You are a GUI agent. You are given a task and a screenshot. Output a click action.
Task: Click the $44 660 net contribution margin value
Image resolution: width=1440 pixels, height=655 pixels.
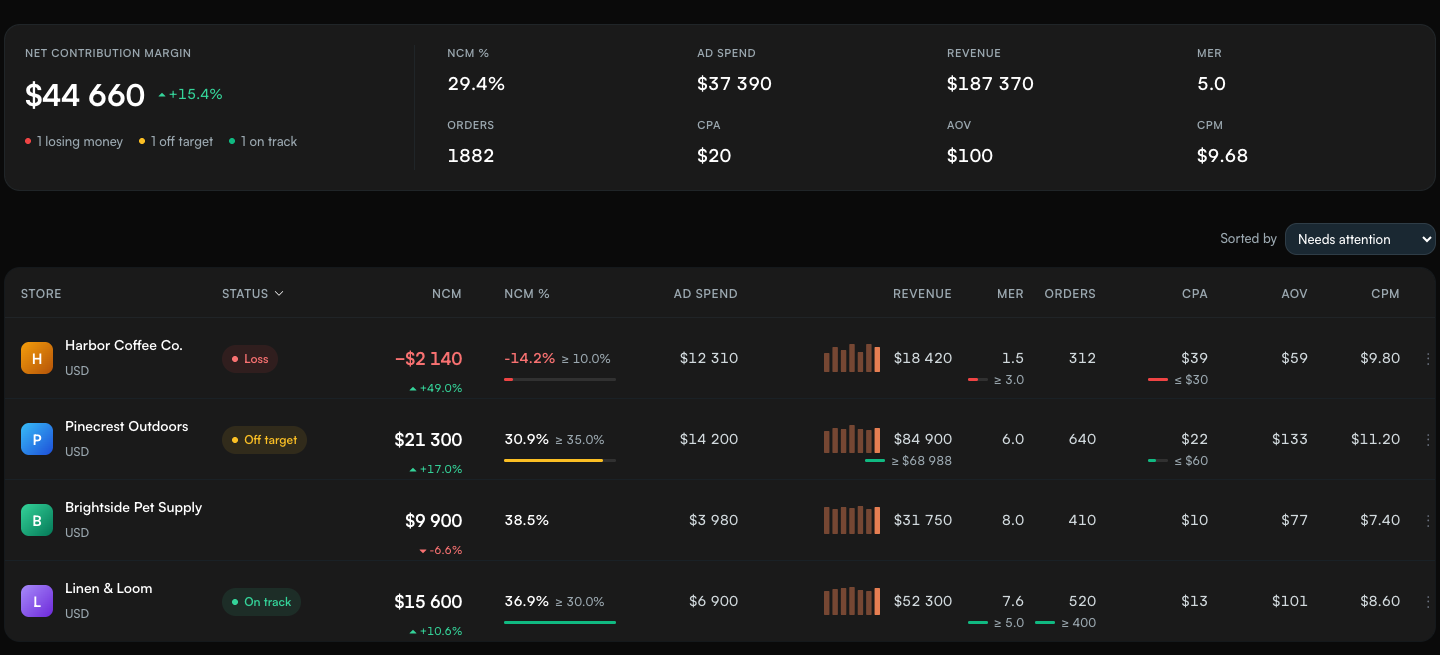coord(85,95)
